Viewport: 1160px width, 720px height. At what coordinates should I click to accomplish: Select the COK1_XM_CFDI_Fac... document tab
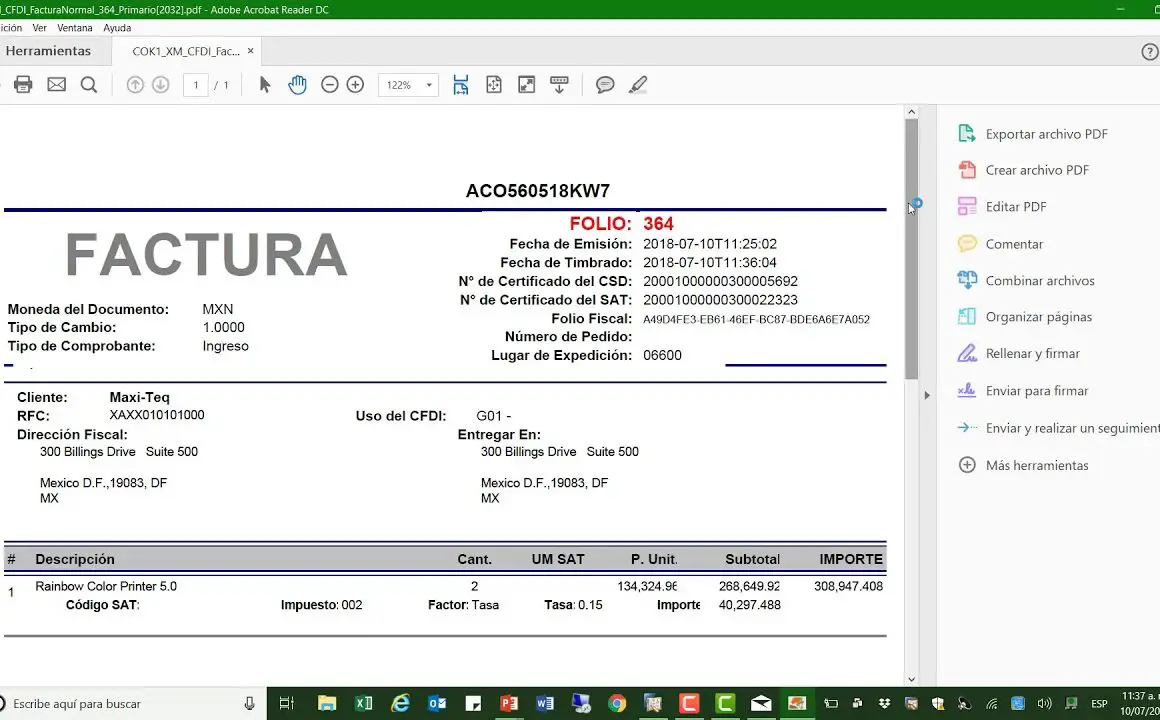point(186,51)
